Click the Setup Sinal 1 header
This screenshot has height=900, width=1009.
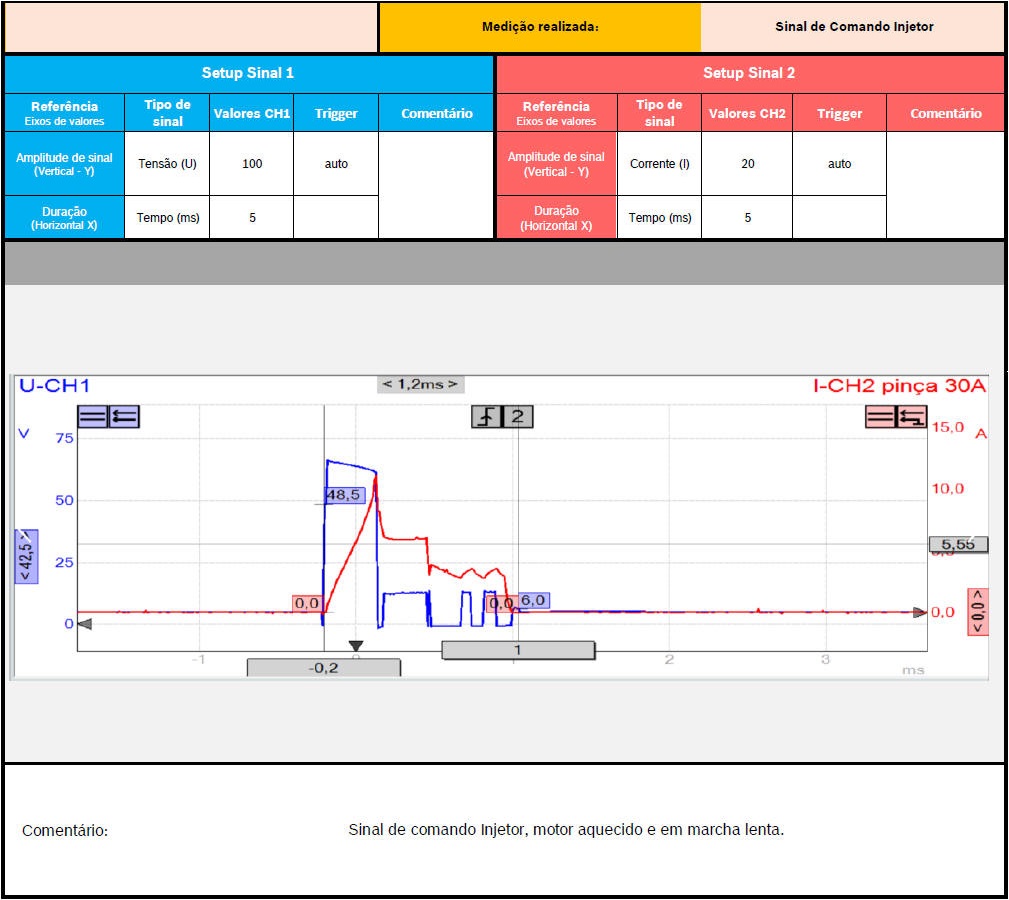pos(248,73)
